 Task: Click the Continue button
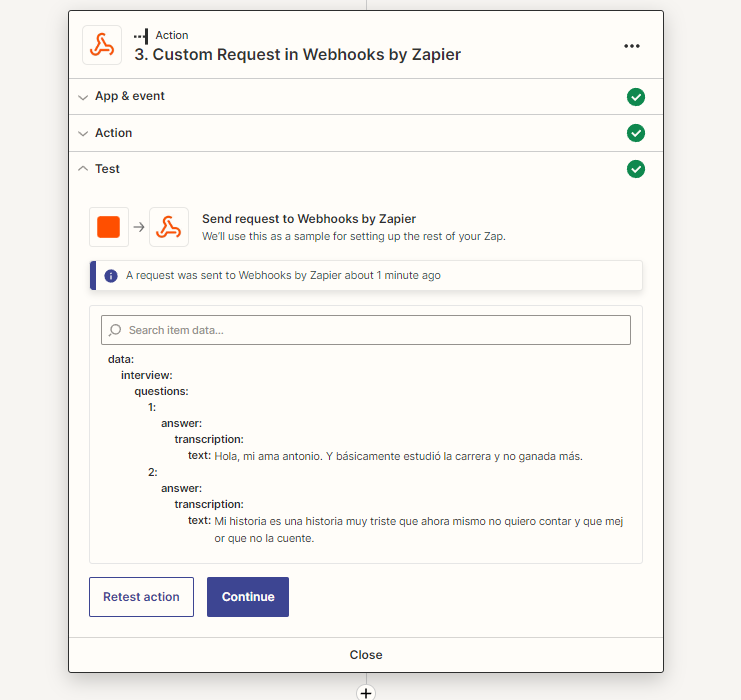pyautogui.click(x=248, y=596)
